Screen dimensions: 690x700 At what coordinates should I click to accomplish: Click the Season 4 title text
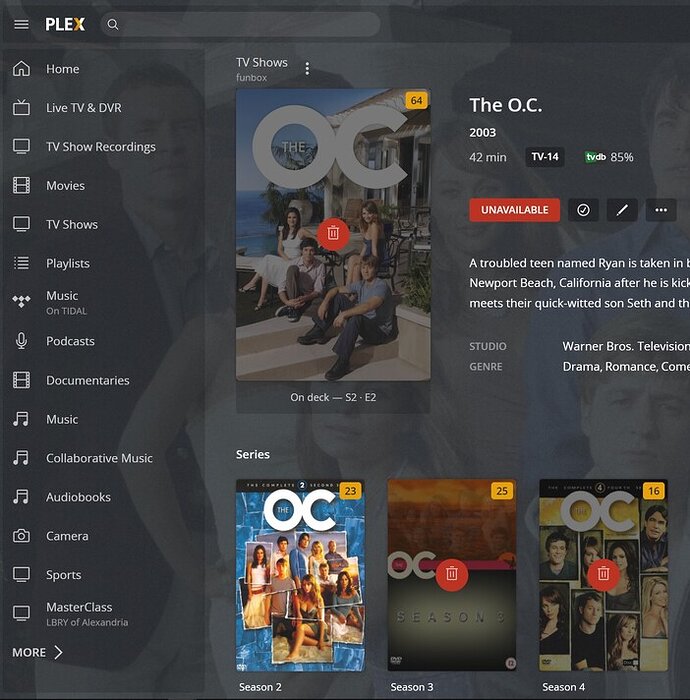point(564,687)
